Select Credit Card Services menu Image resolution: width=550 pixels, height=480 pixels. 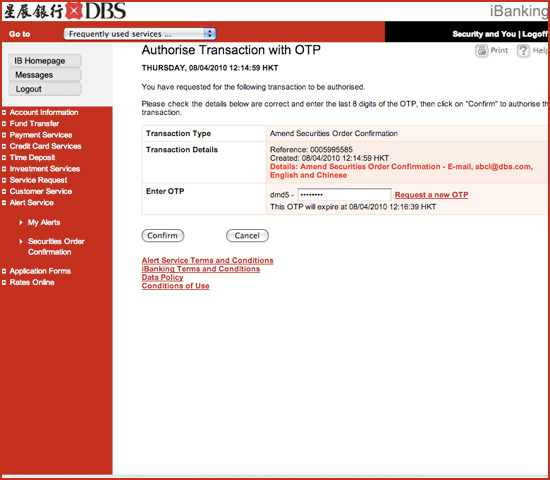coord(45,146)
